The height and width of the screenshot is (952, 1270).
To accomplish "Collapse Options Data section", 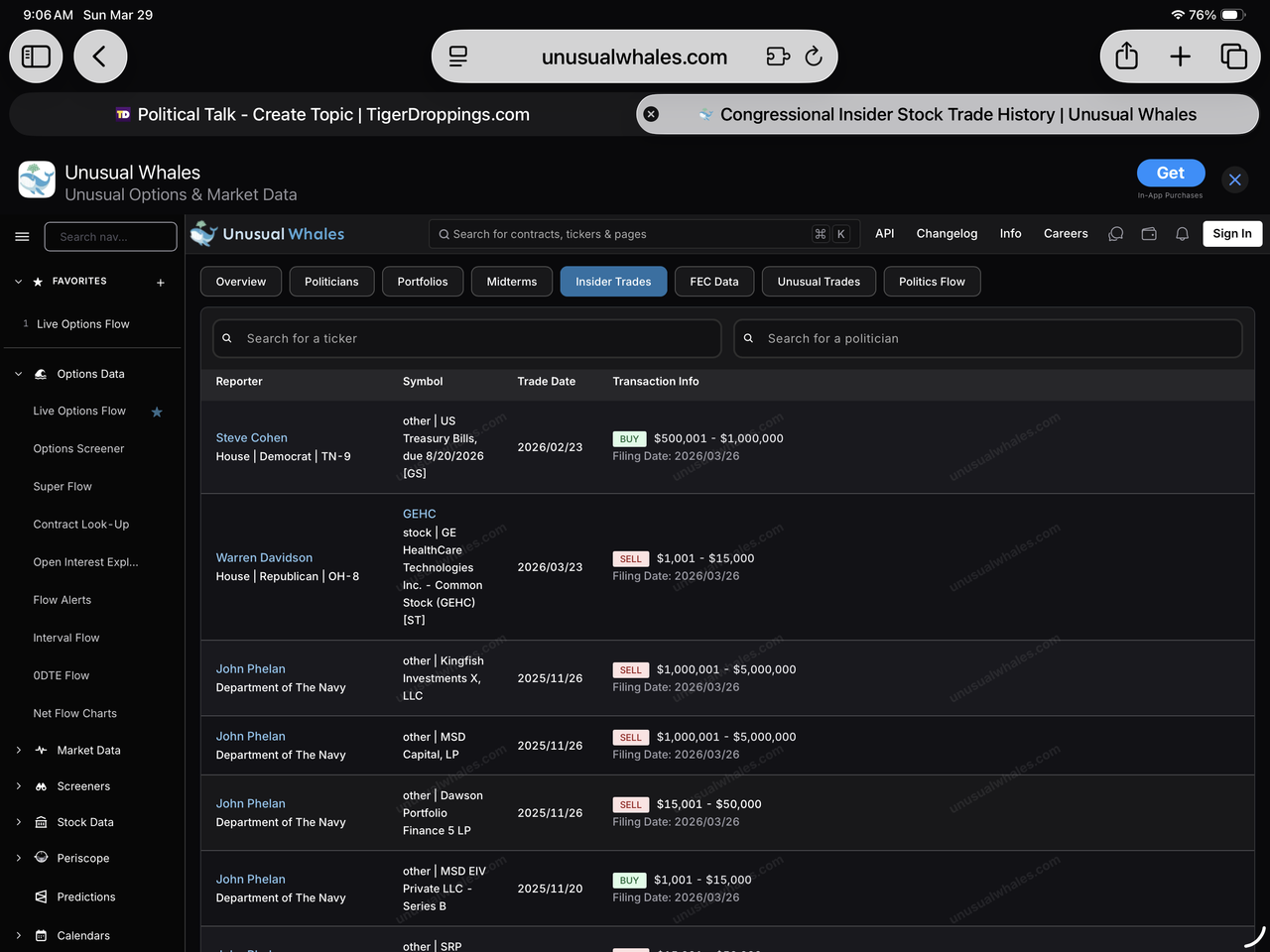I will [18, 374].
